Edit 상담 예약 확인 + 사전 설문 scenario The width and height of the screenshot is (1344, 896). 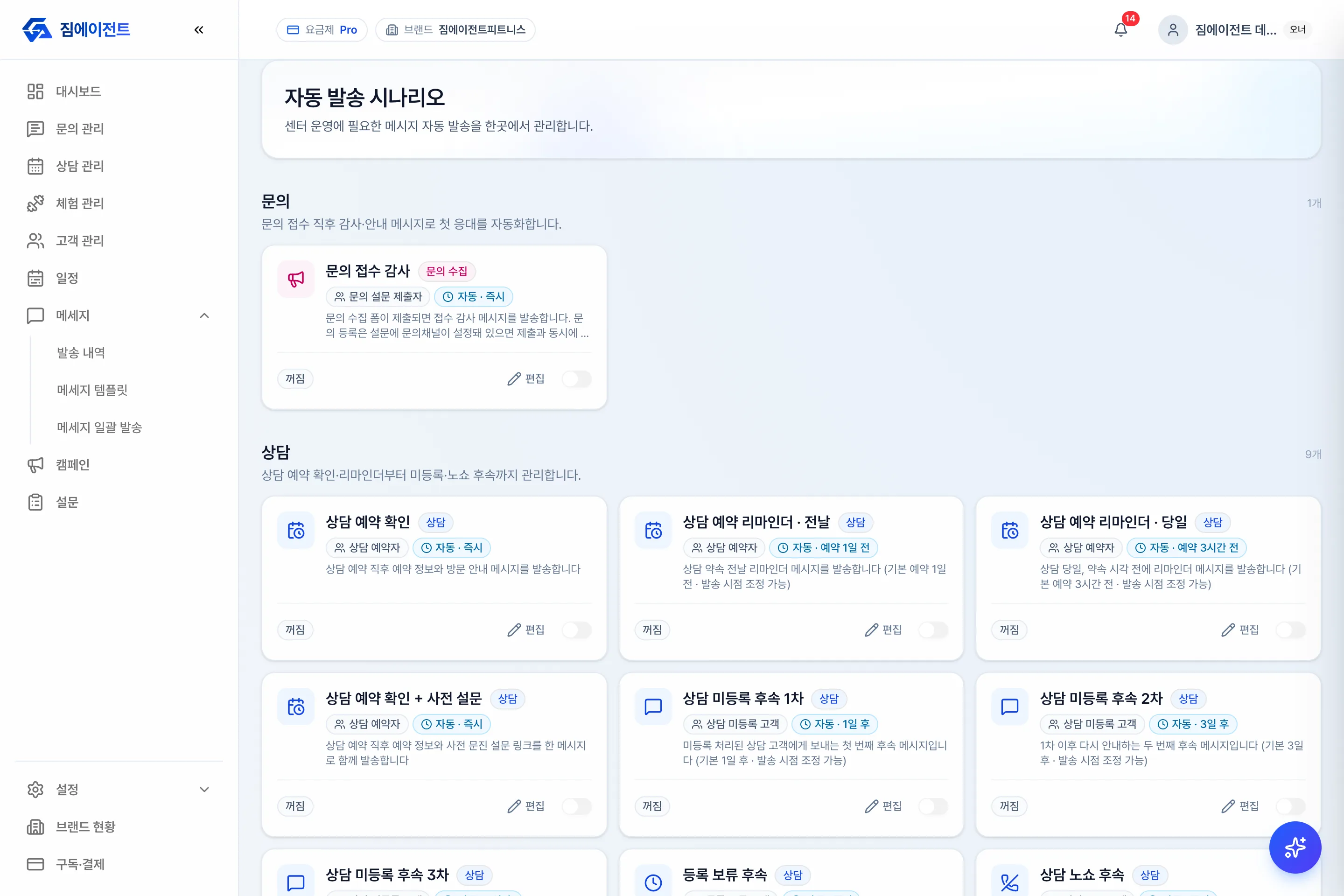tap(526, 806)
